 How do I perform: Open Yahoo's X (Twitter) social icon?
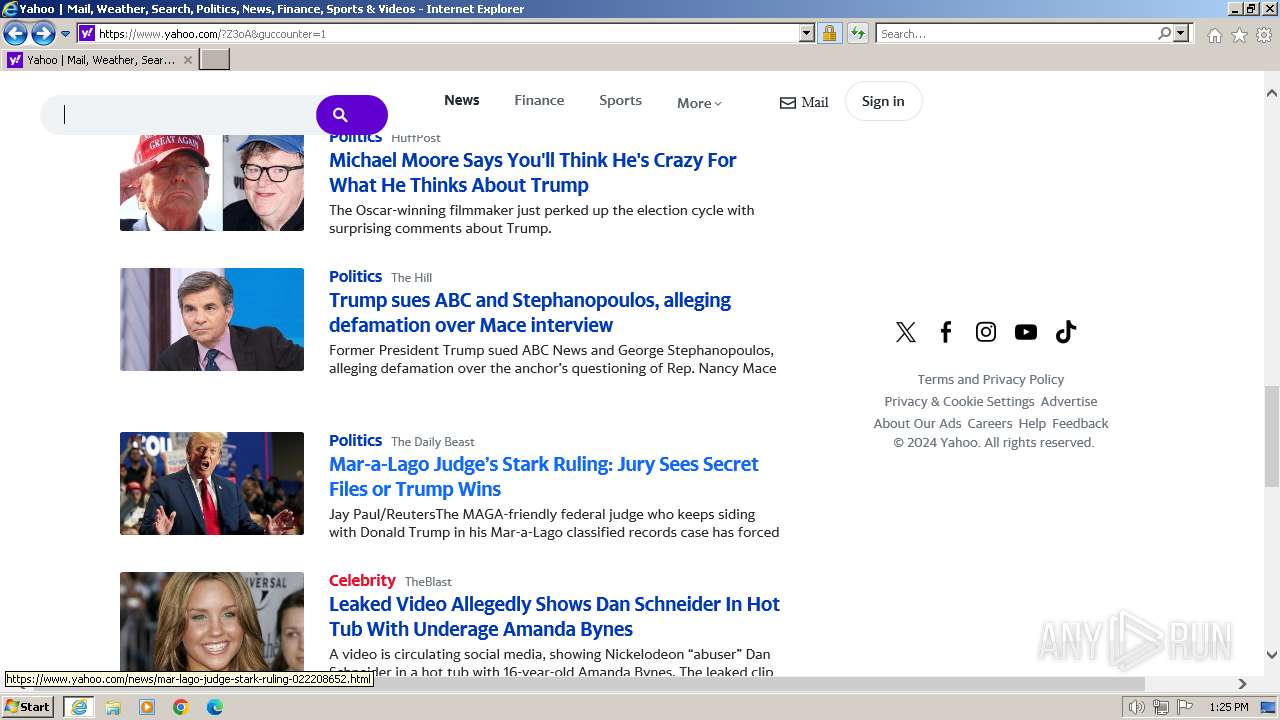(x=906, y=332)
